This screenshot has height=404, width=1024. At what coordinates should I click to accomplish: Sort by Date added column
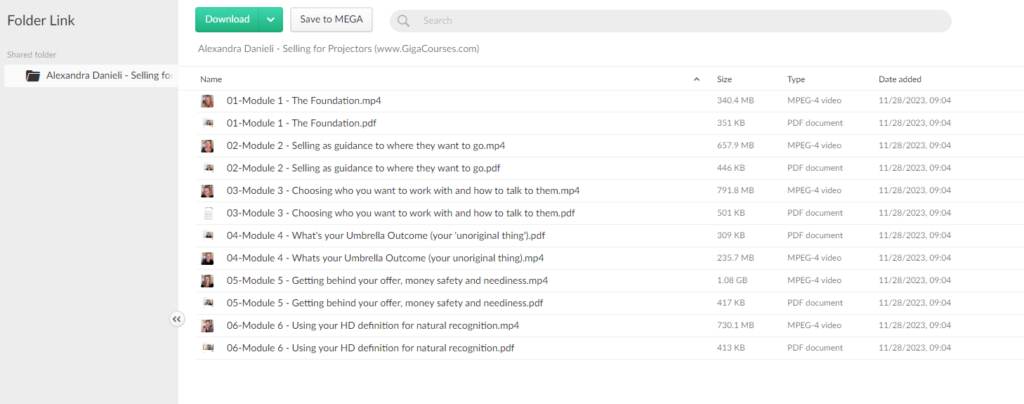pyautogui.click(x=900, y=78)
